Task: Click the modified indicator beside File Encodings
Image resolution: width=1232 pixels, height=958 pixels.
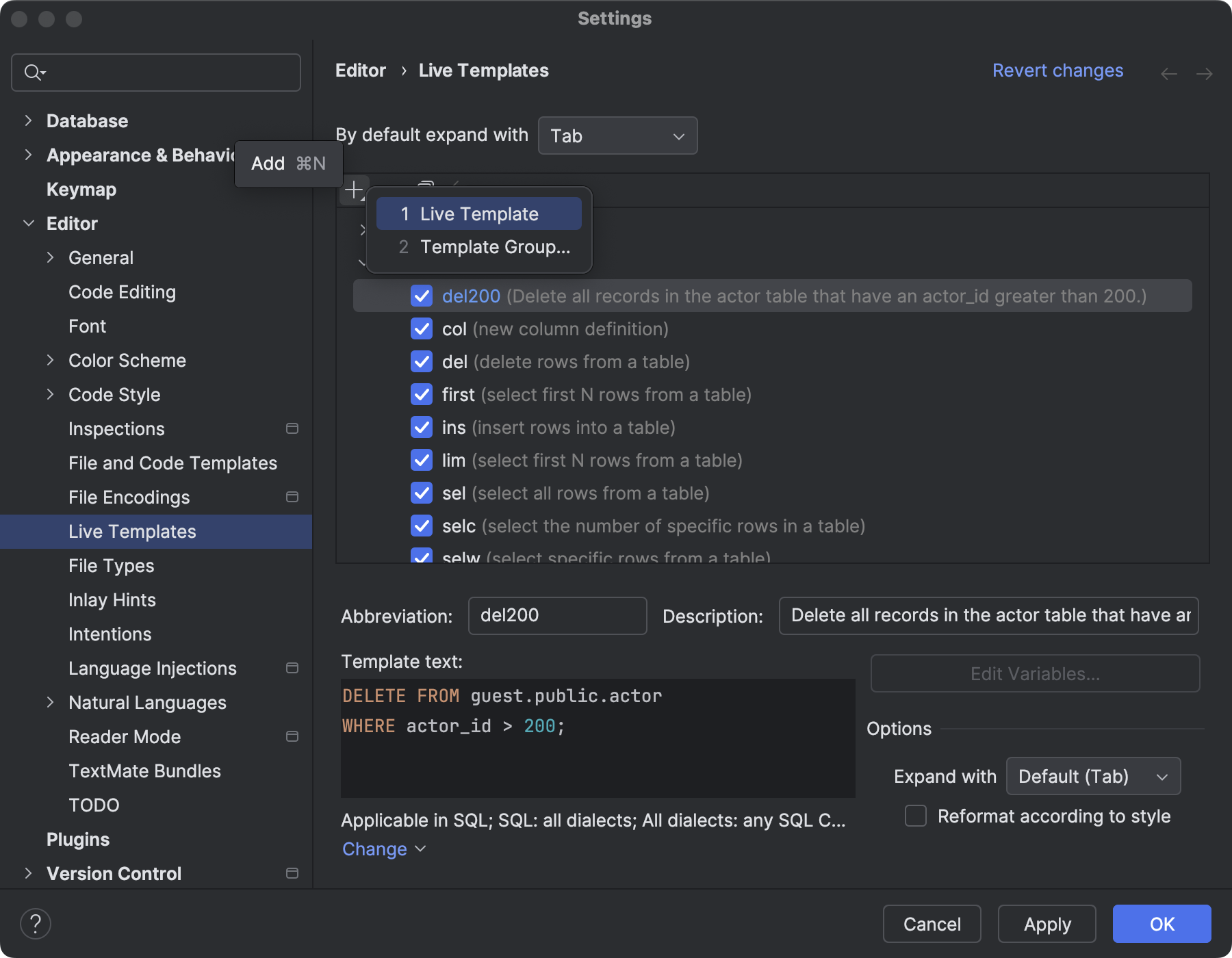Action: click(292, 497)
